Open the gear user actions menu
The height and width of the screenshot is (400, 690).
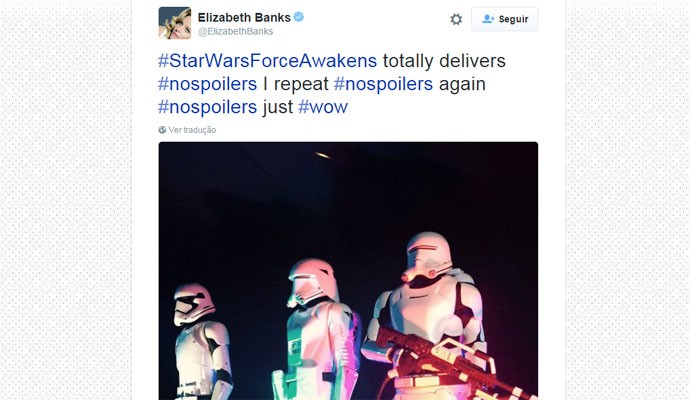tap(456, 19)
